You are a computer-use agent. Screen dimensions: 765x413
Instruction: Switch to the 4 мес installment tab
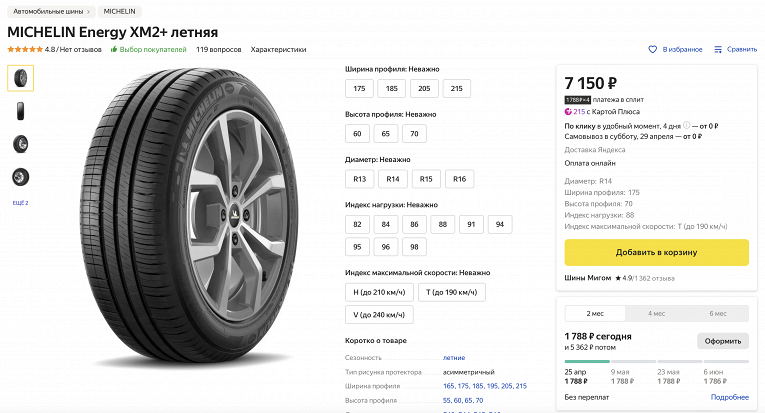[x=656, y=314]
